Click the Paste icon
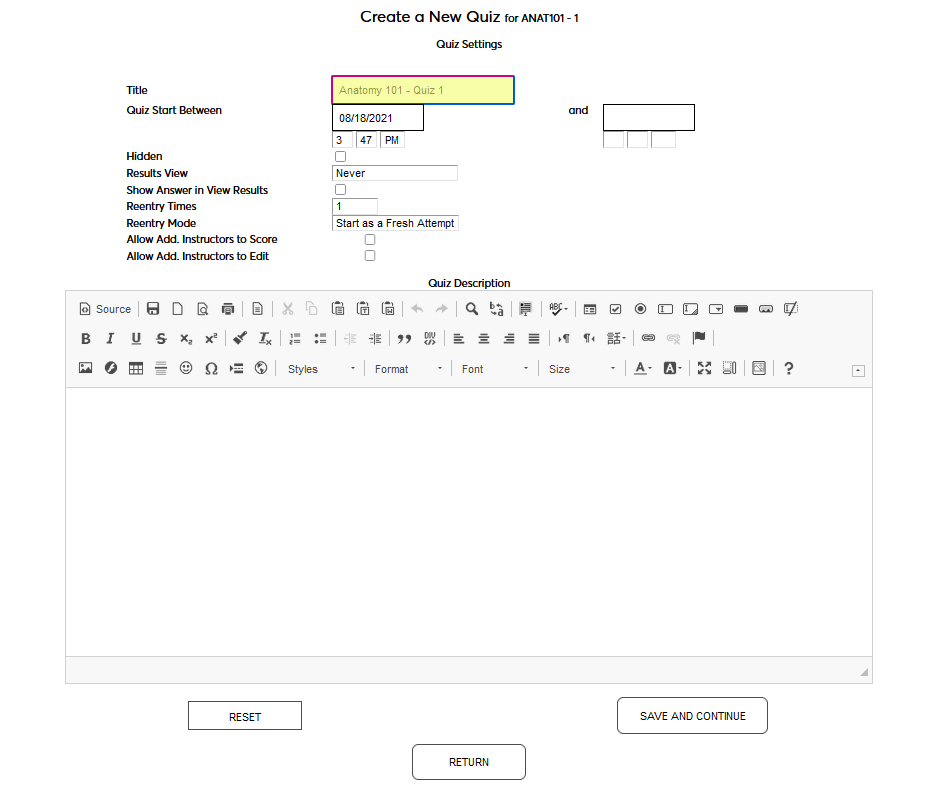This screenshot has height=791, width=936. tap(338, 309)
